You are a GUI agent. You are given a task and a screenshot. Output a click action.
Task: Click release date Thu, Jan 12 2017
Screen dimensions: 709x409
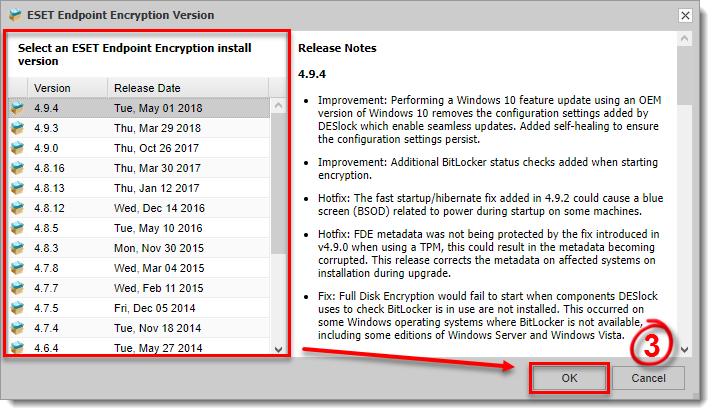156,188
